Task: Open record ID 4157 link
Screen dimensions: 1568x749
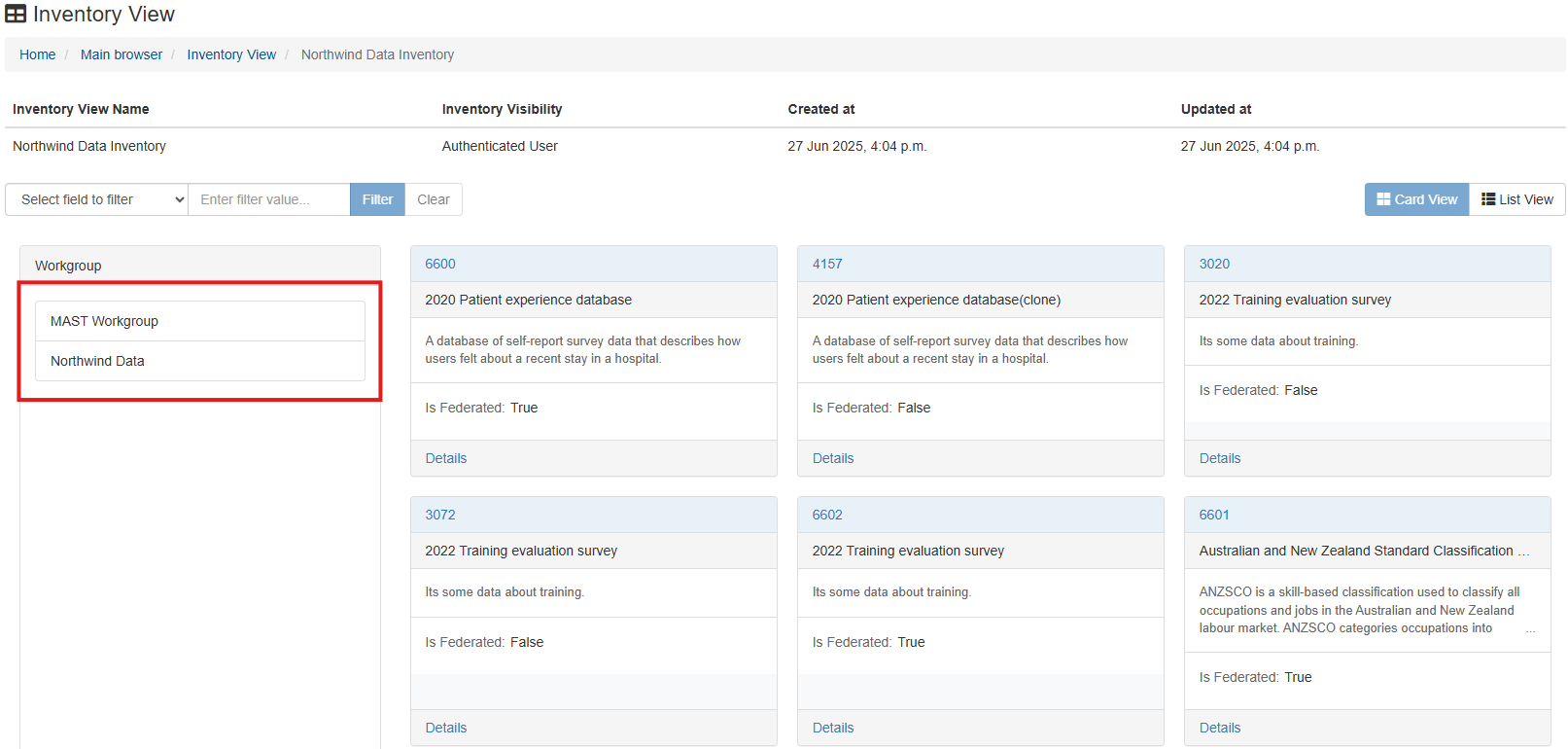Action: tap(827, 264)
